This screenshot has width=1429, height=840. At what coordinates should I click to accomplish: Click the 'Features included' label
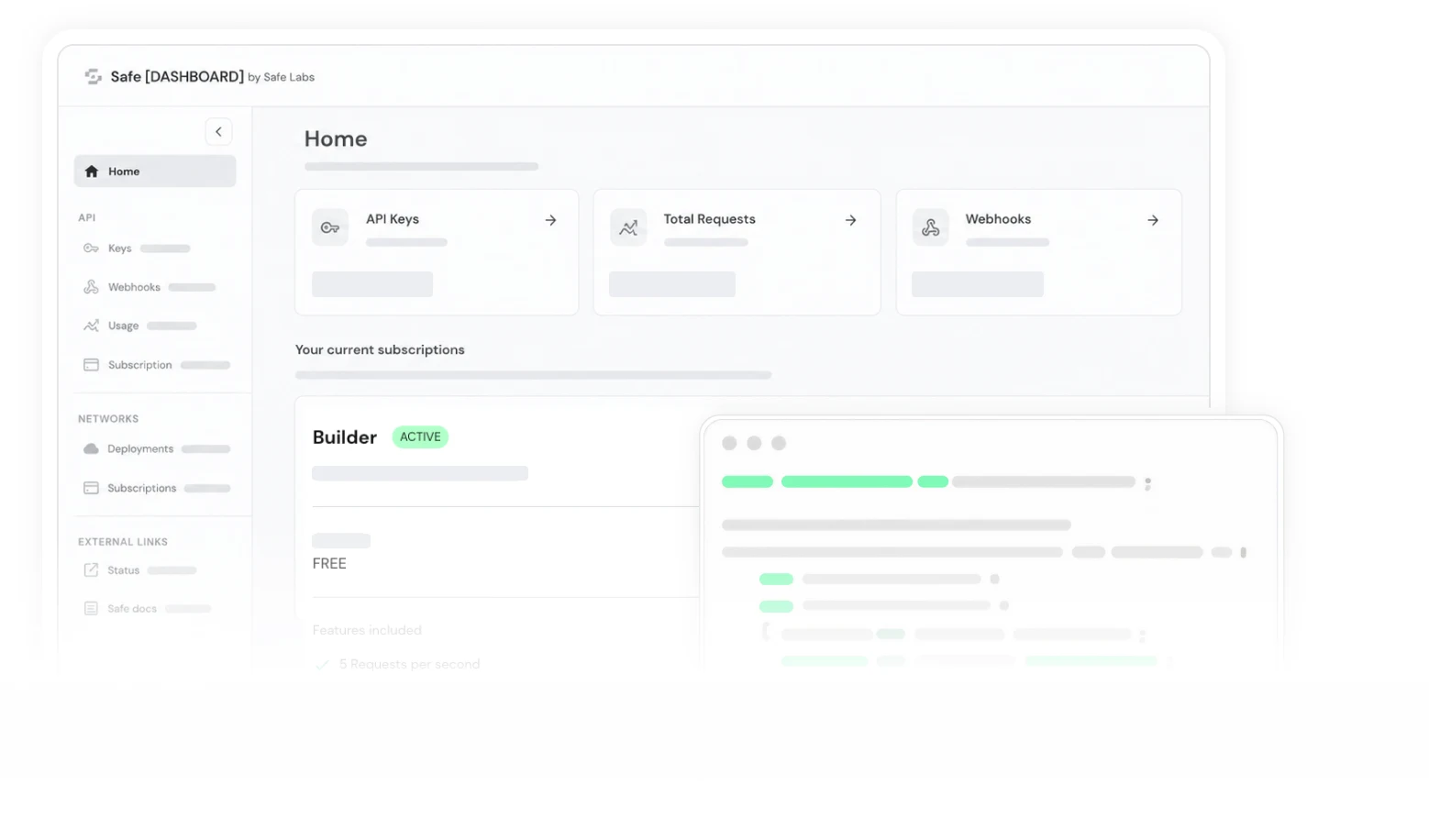367,630
